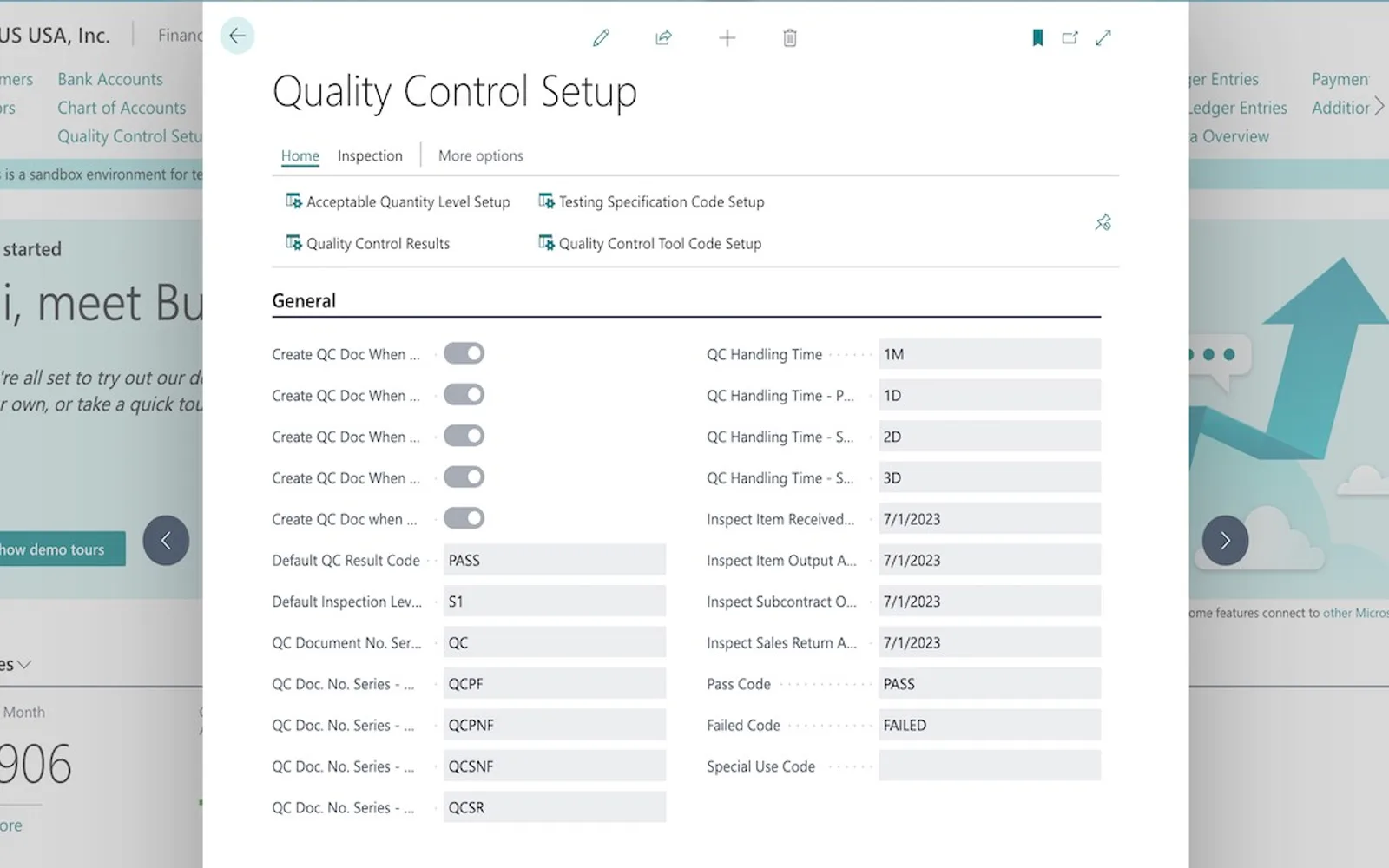Open Quality Control Tool Code Setup
Image resolution: width=1389 pixels, height=868 pixels.
[x=650, y=243]
